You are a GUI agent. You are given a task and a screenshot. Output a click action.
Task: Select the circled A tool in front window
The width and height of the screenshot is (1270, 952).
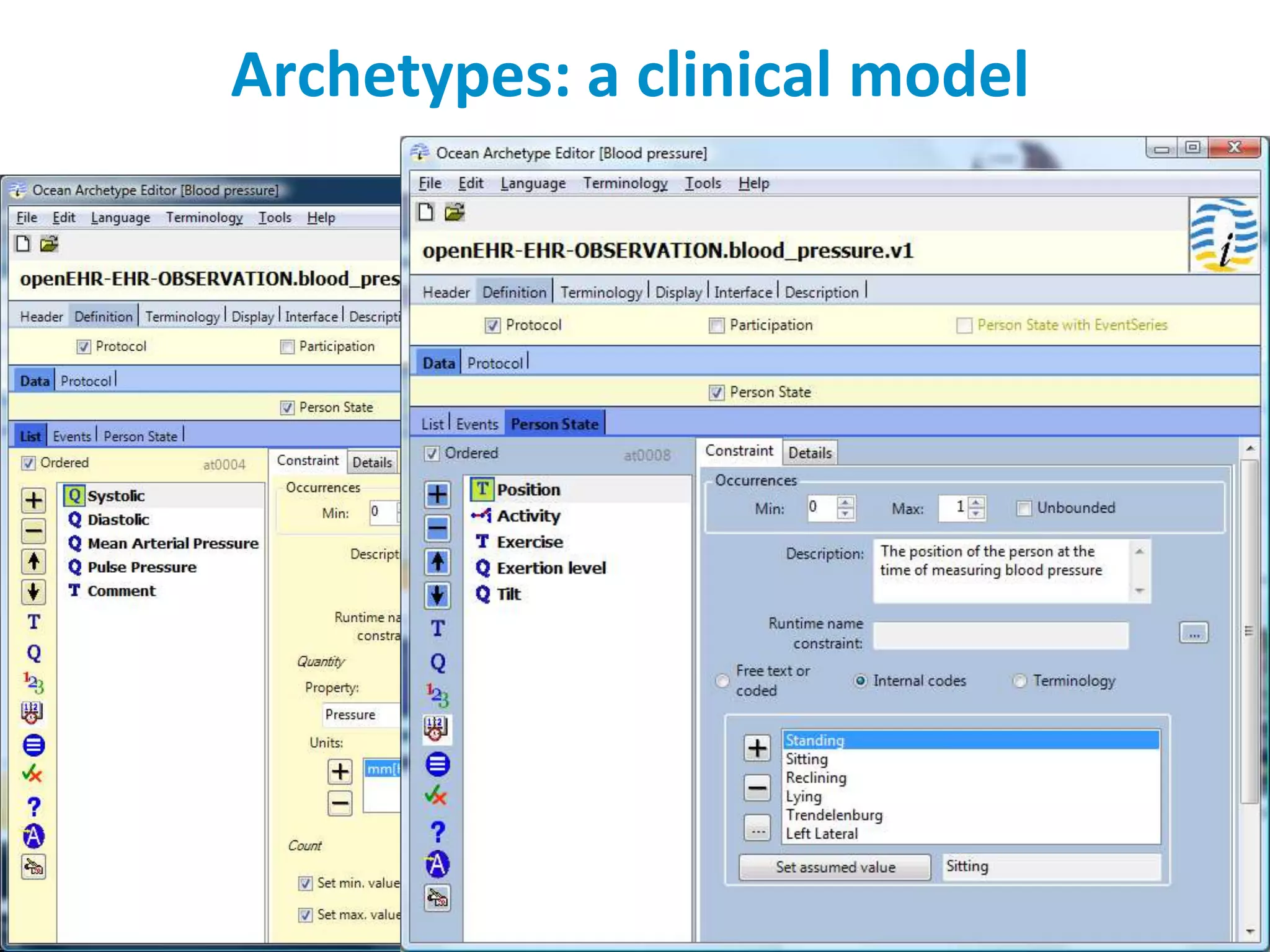(x=437, y=864)
